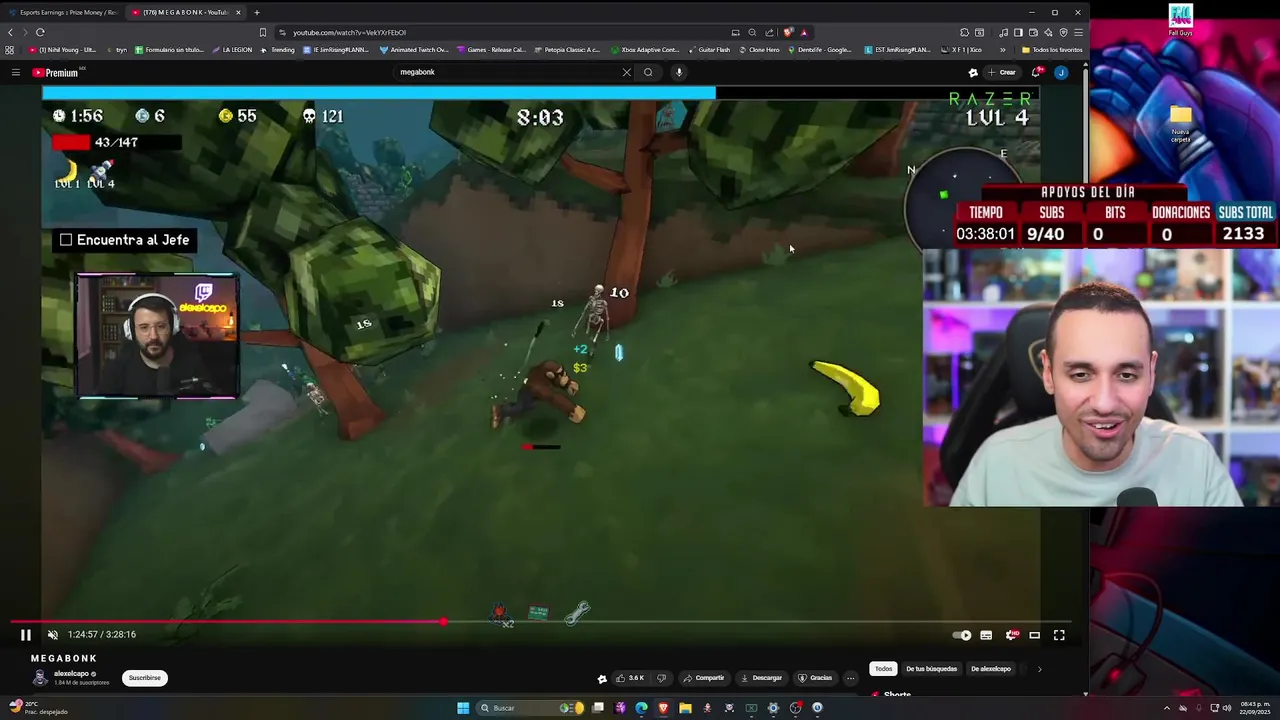Dislike the video
This screenshot has width=1280, height=720.
[x=661, y=678]
